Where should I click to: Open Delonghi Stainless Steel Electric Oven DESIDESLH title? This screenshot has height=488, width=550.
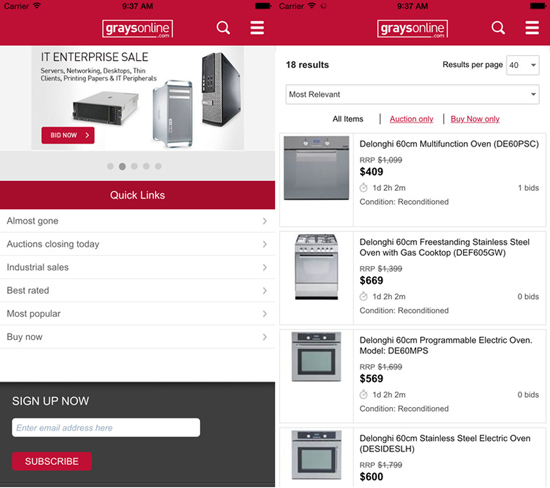coord(445,443)
